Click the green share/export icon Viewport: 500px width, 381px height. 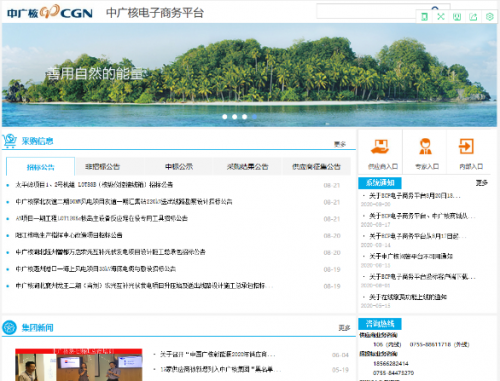pyautogui.click(x=473, y=17)
